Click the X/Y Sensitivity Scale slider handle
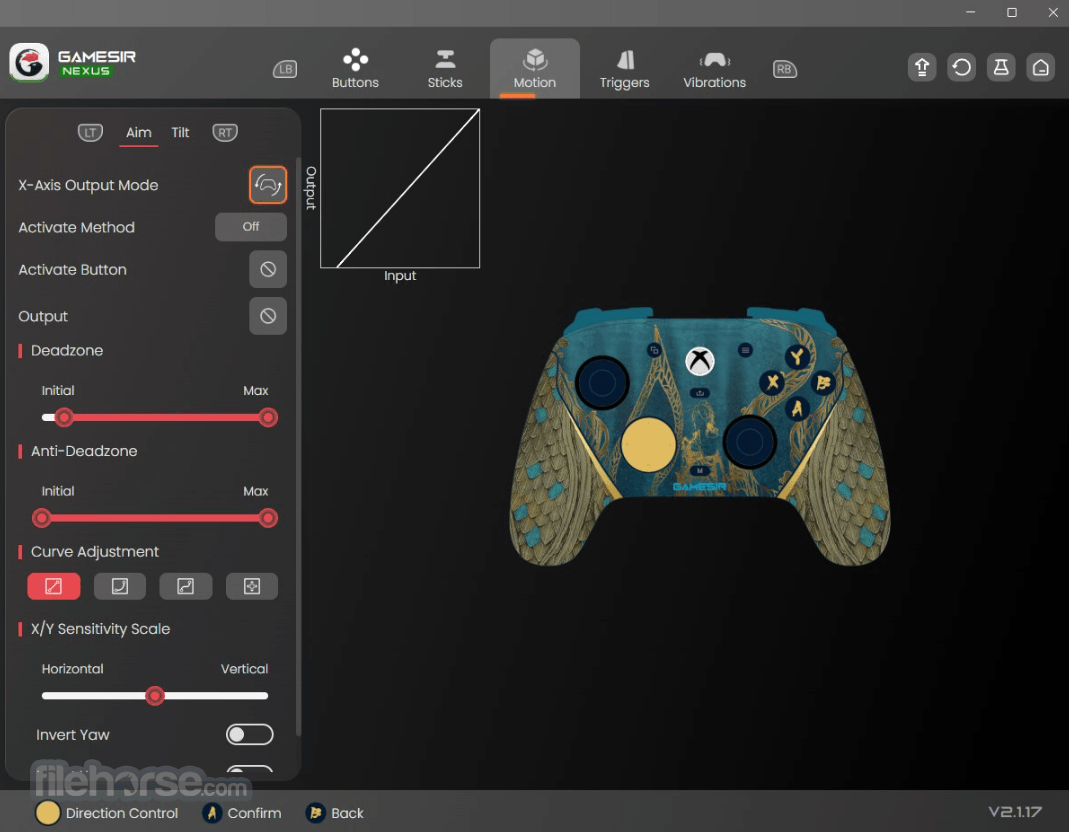1069x832 pixels. pos(155,696)
